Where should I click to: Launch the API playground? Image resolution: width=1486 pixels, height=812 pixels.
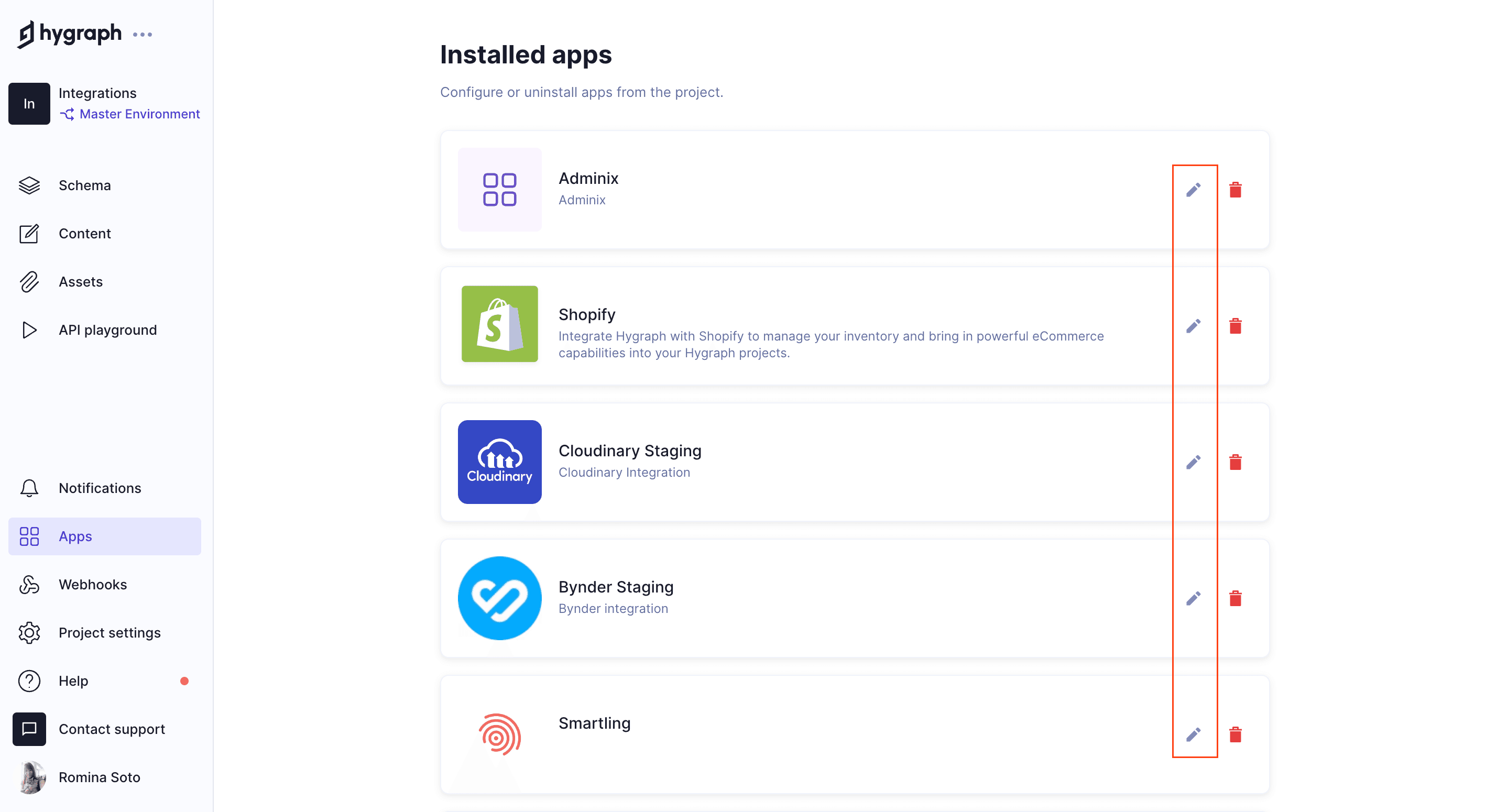tap(107, 330)
